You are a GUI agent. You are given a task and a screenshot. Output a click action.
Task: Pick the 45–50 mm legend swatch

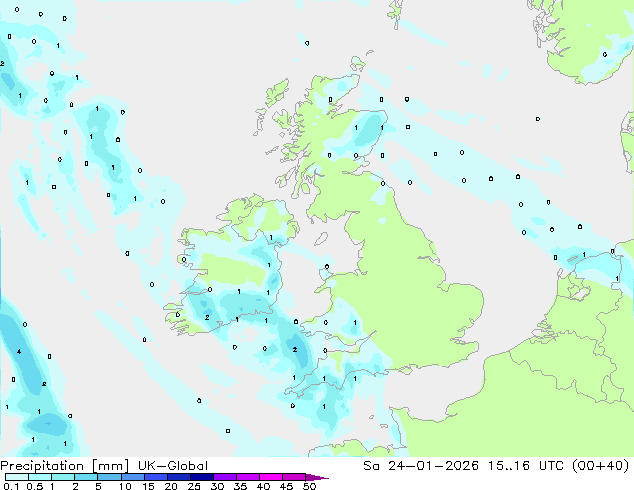click(294, 477)
